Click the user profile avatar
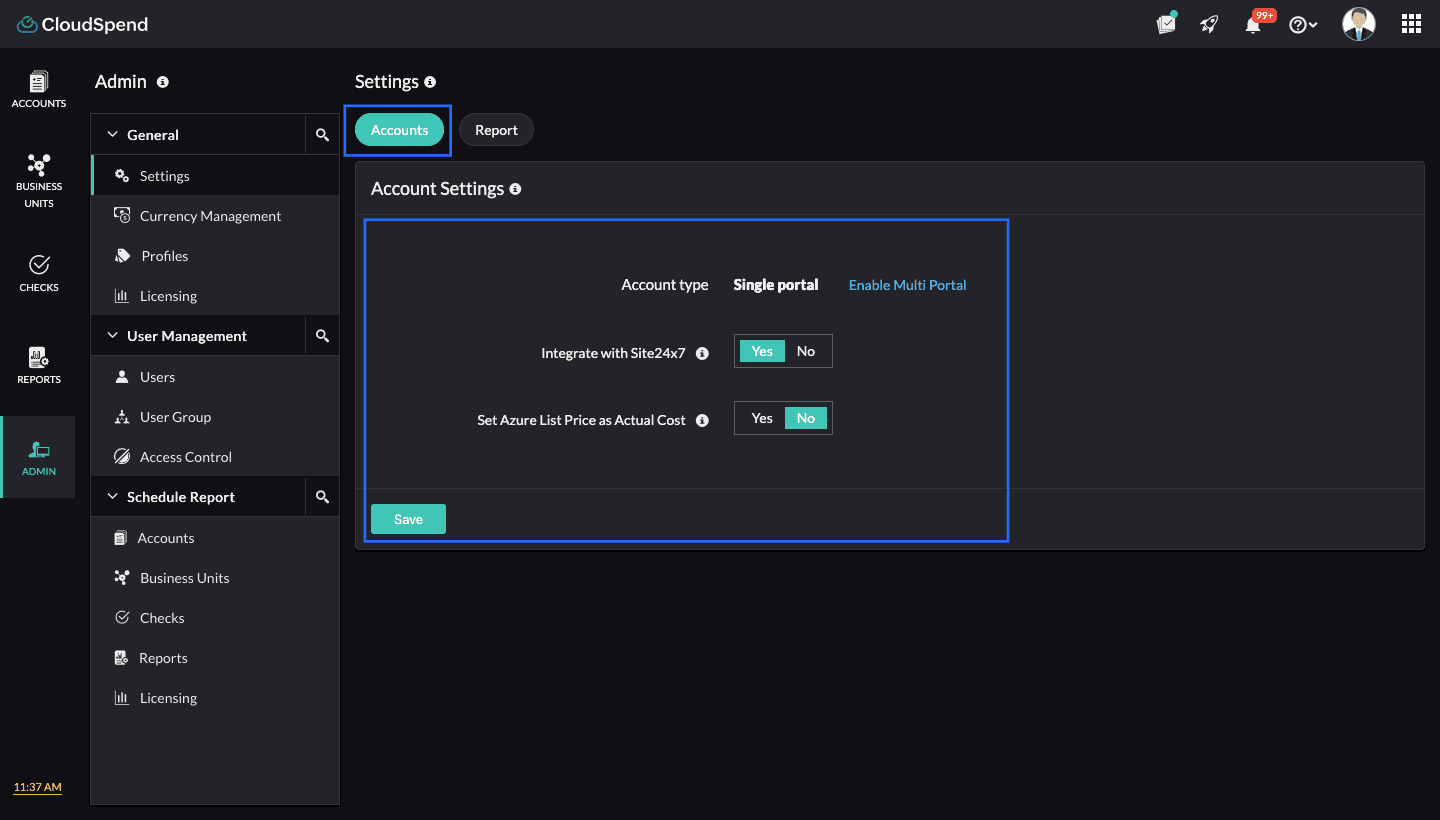 point(1358,24)
